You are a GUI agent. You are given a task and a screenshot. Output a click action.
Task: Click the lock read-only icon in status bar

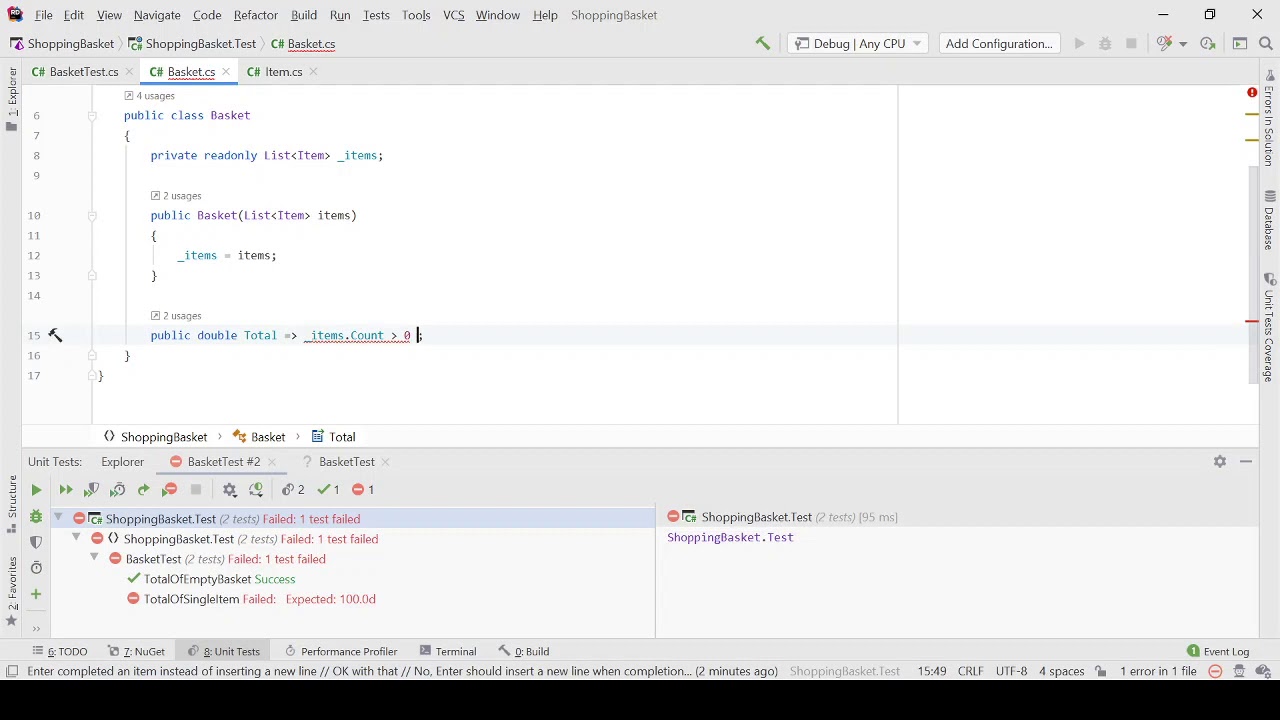coord(1100,671)
